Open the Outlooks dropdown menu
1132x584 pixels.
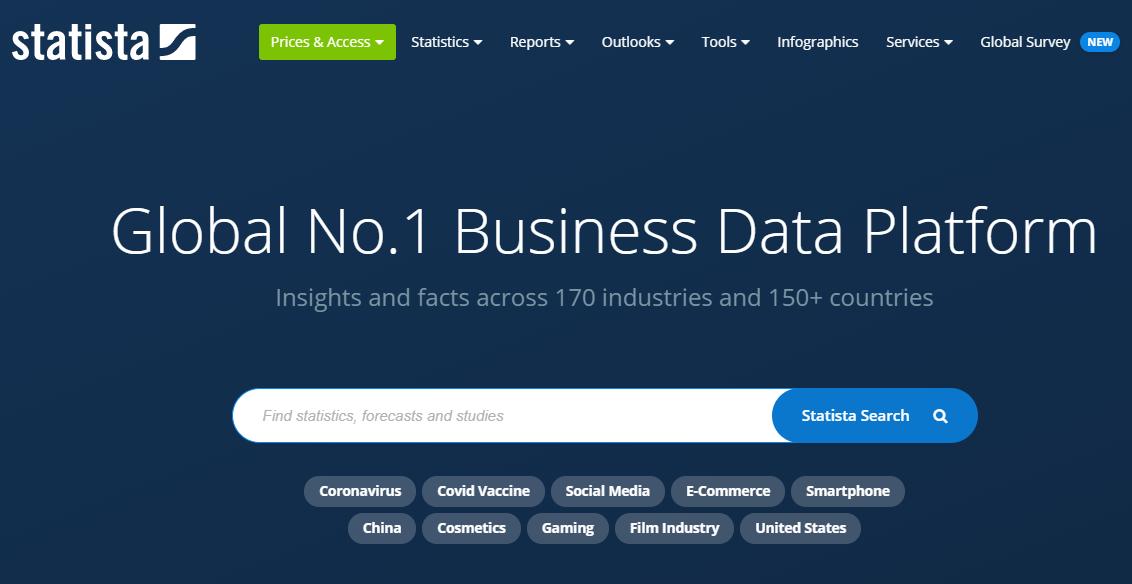point(637,42)
